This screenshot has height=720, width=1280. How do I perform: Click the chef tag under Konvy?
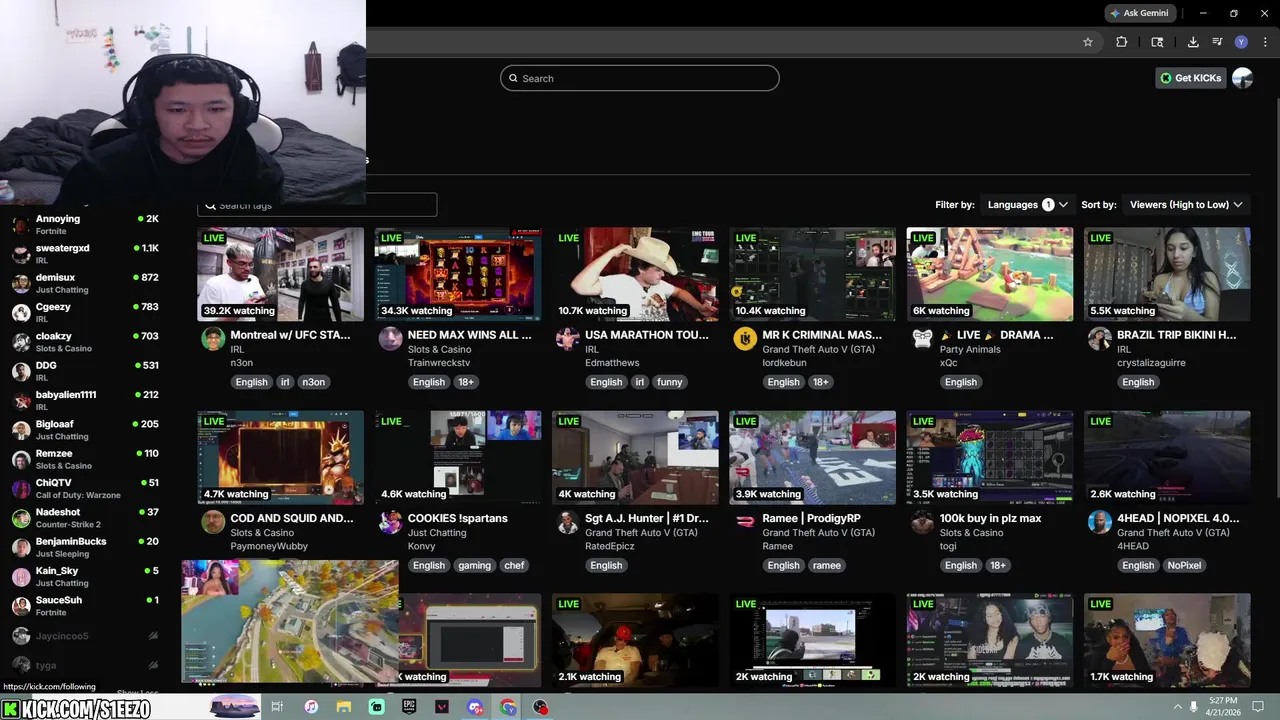click(x=514, y=565)
